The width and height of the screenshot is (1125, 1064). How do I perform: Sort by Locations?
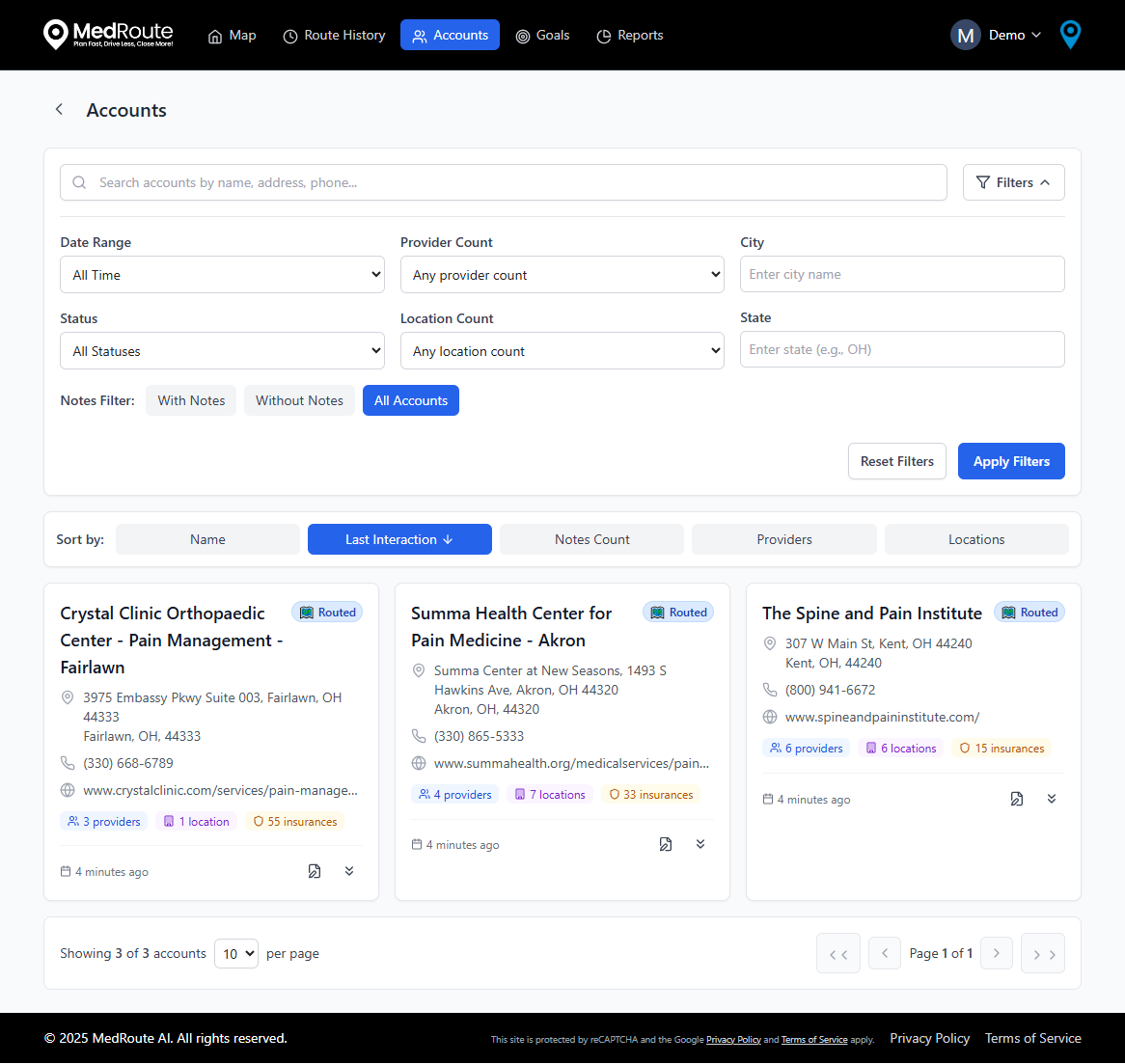tap(976, 539)
